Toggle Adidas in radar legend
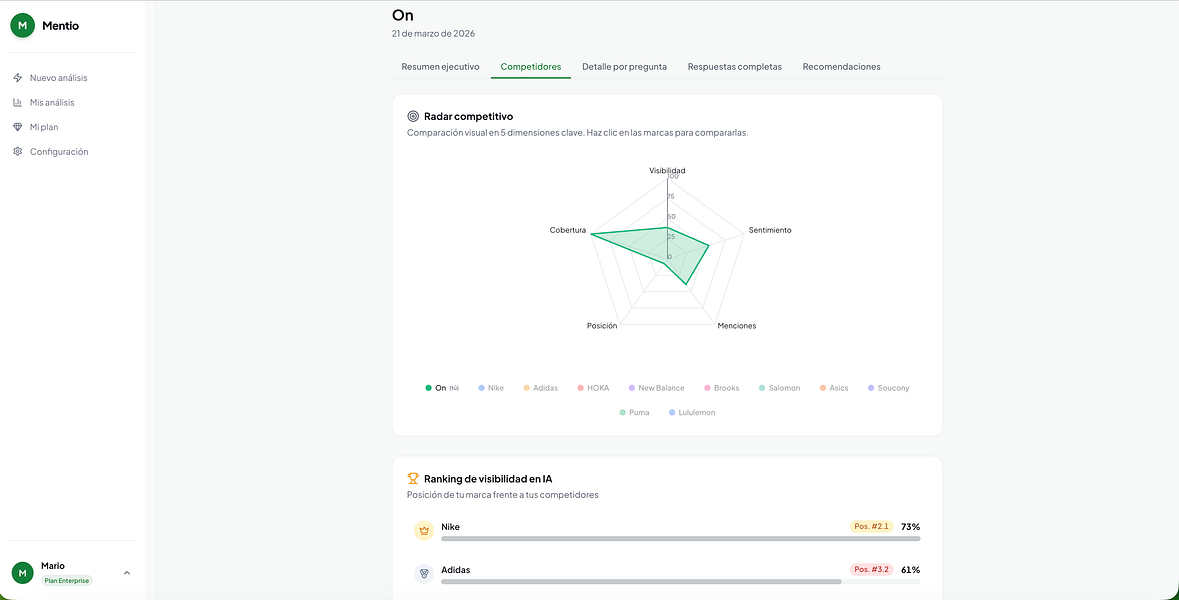 [541, 388]
